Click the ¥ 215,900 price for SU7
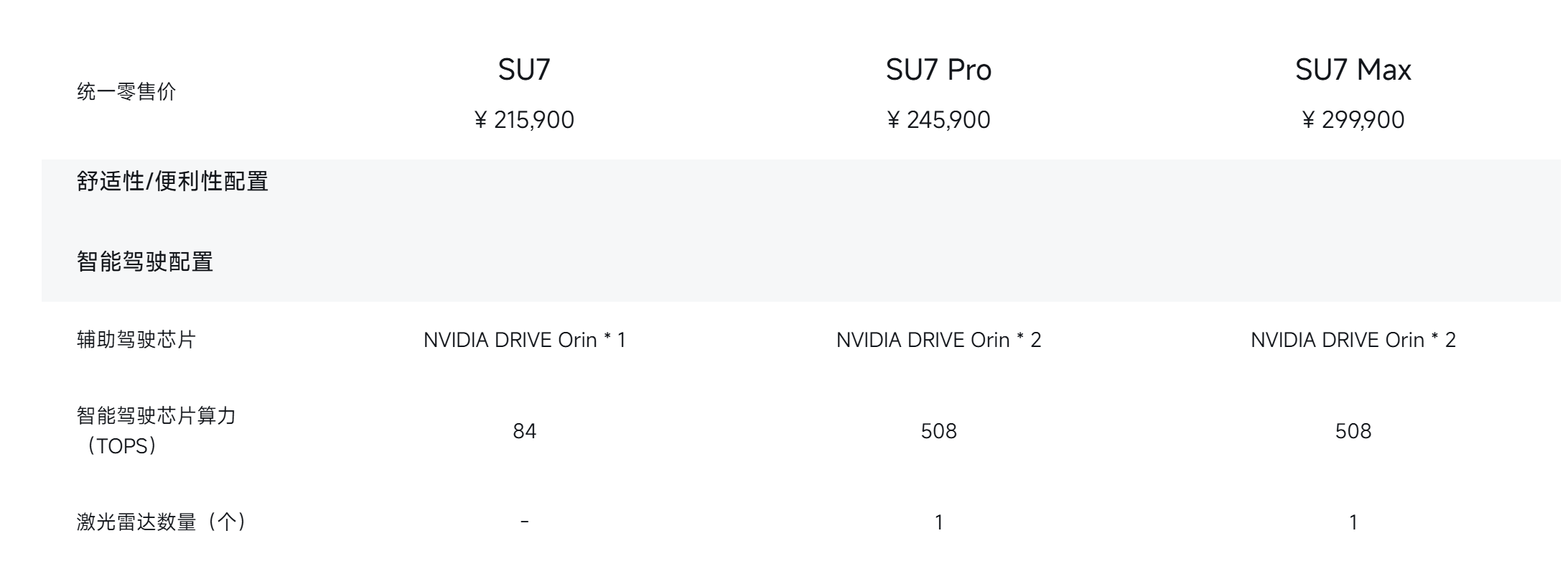1568x569 pixels. [x=524, y=120]
